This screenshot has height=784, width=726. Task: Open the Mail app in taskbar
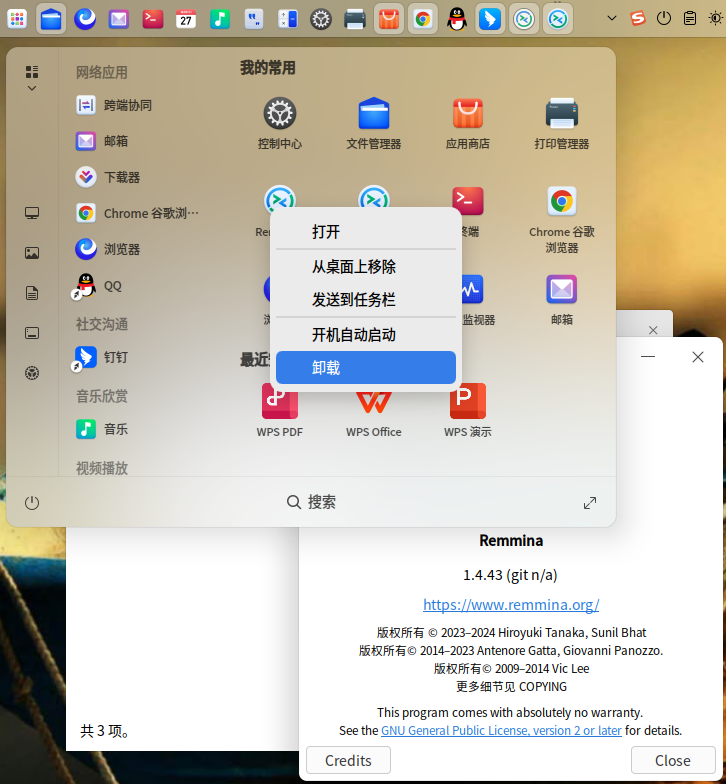click(x=119, y=19)
